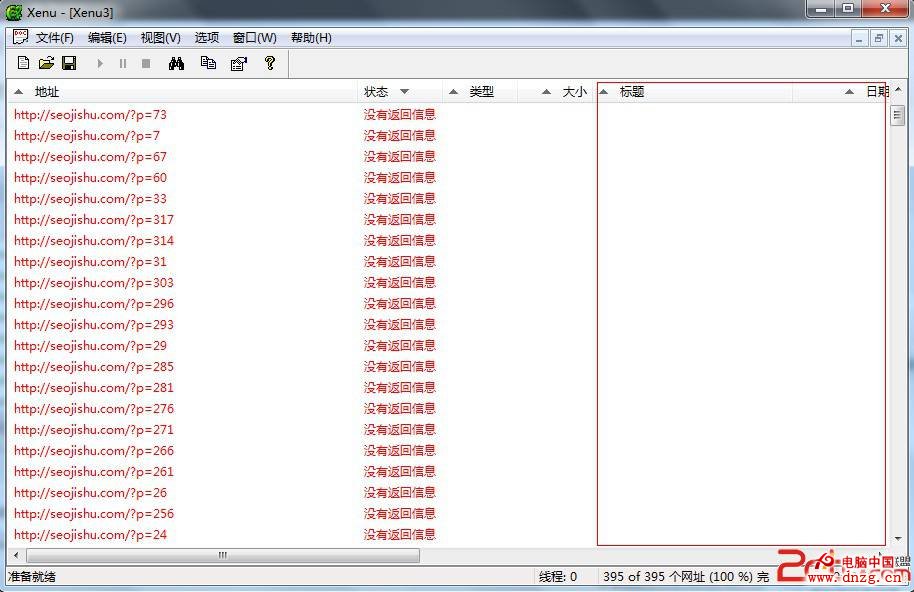Open the 文件(F) menu

point(54,38)
